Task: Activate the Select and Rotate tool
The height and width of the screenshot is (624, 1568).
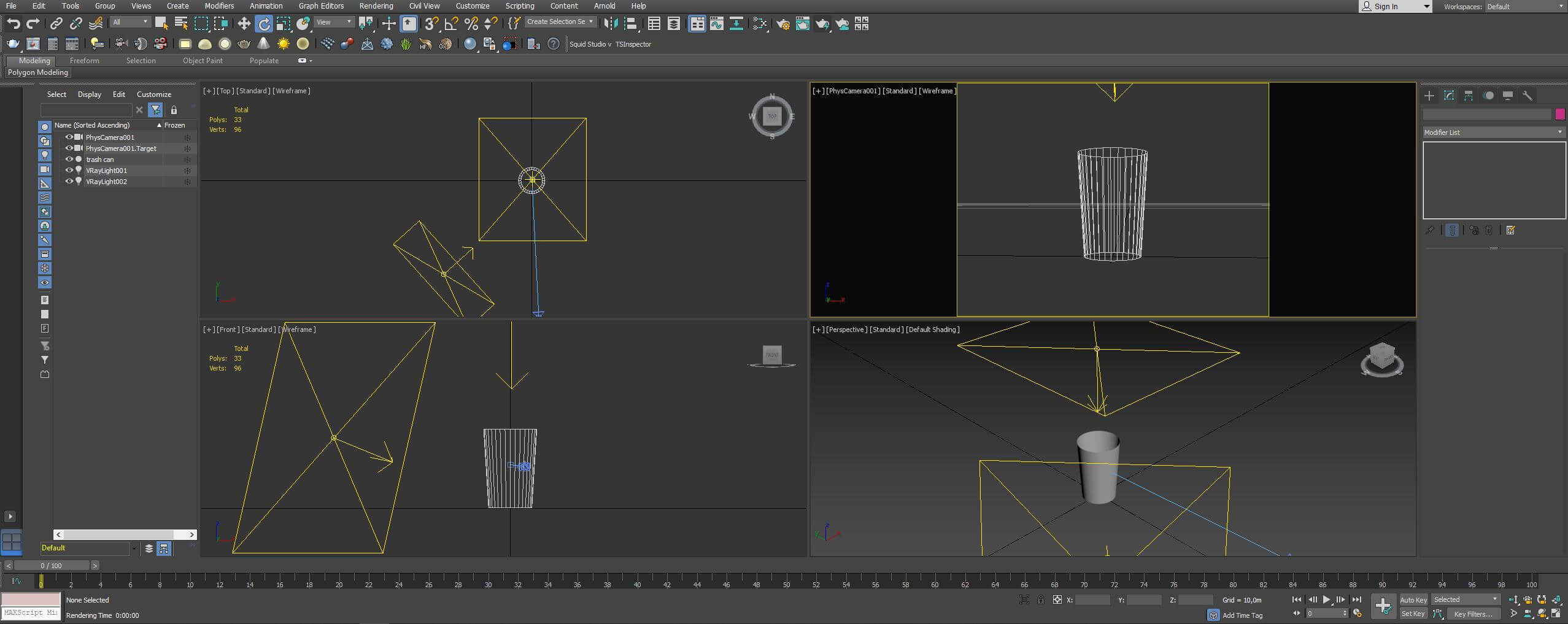Action: point(264,24)
